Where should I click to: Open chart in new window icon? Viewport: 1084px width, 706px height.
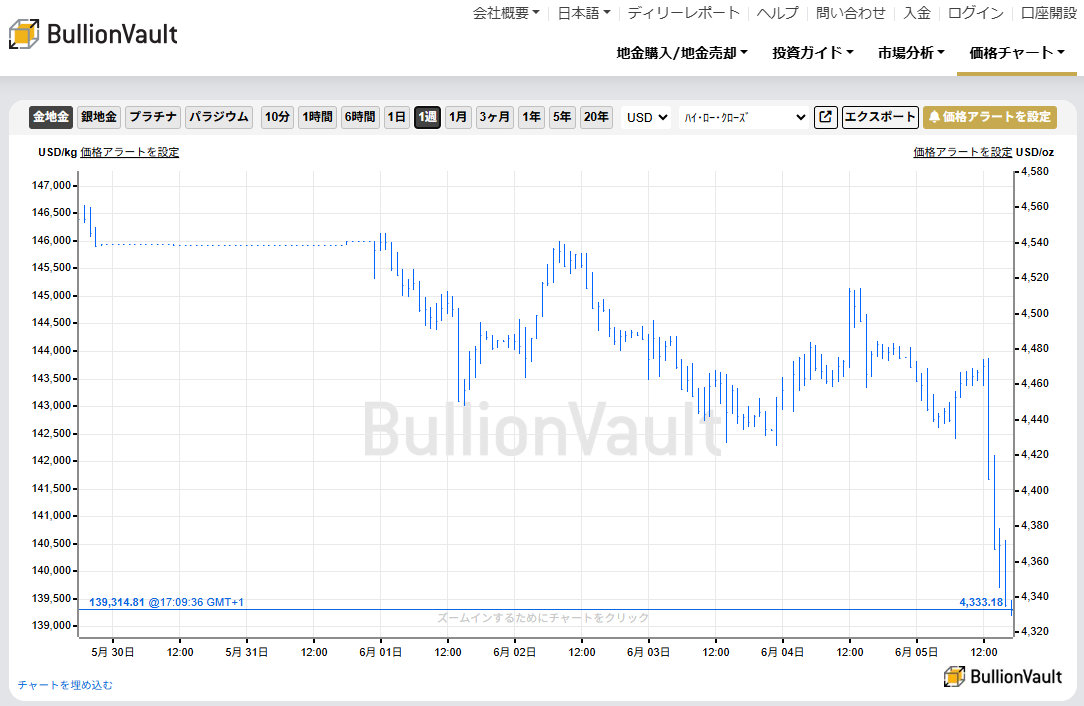825,117
